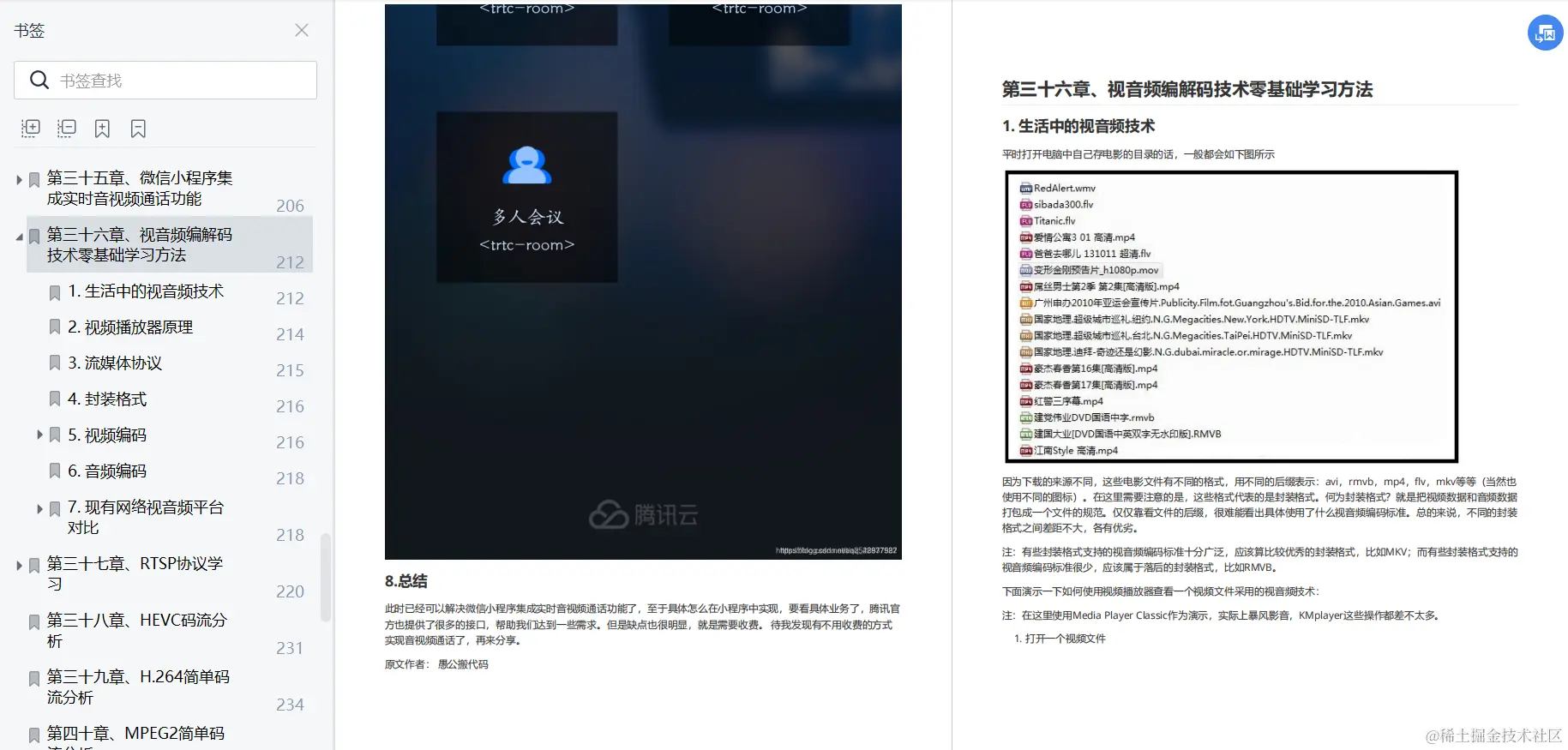
Task: Click heading 1. 生活中的视音频技术 on page
Action: click(1078, 127)
